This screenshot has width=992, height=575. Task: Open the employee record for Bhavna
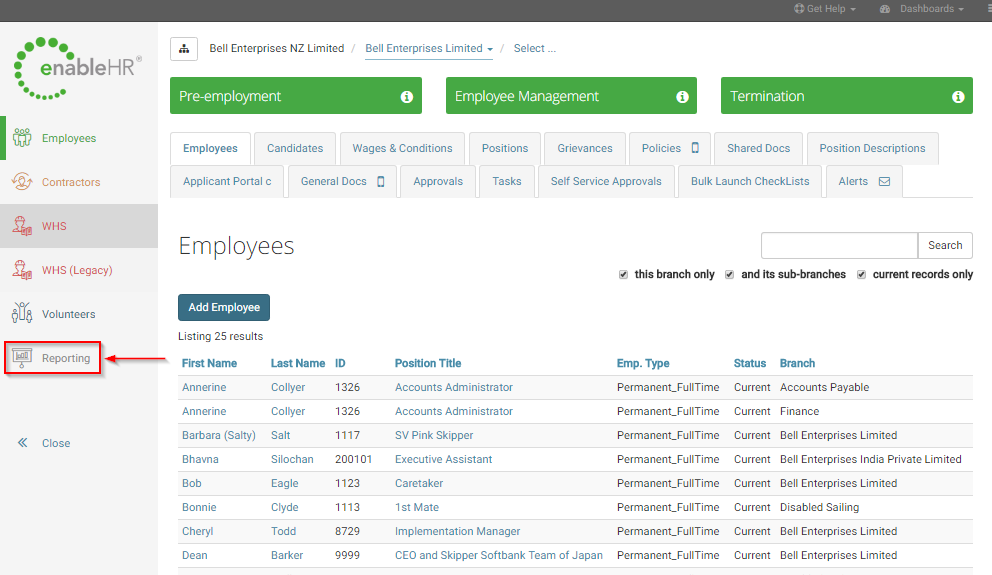coord(200,459)
